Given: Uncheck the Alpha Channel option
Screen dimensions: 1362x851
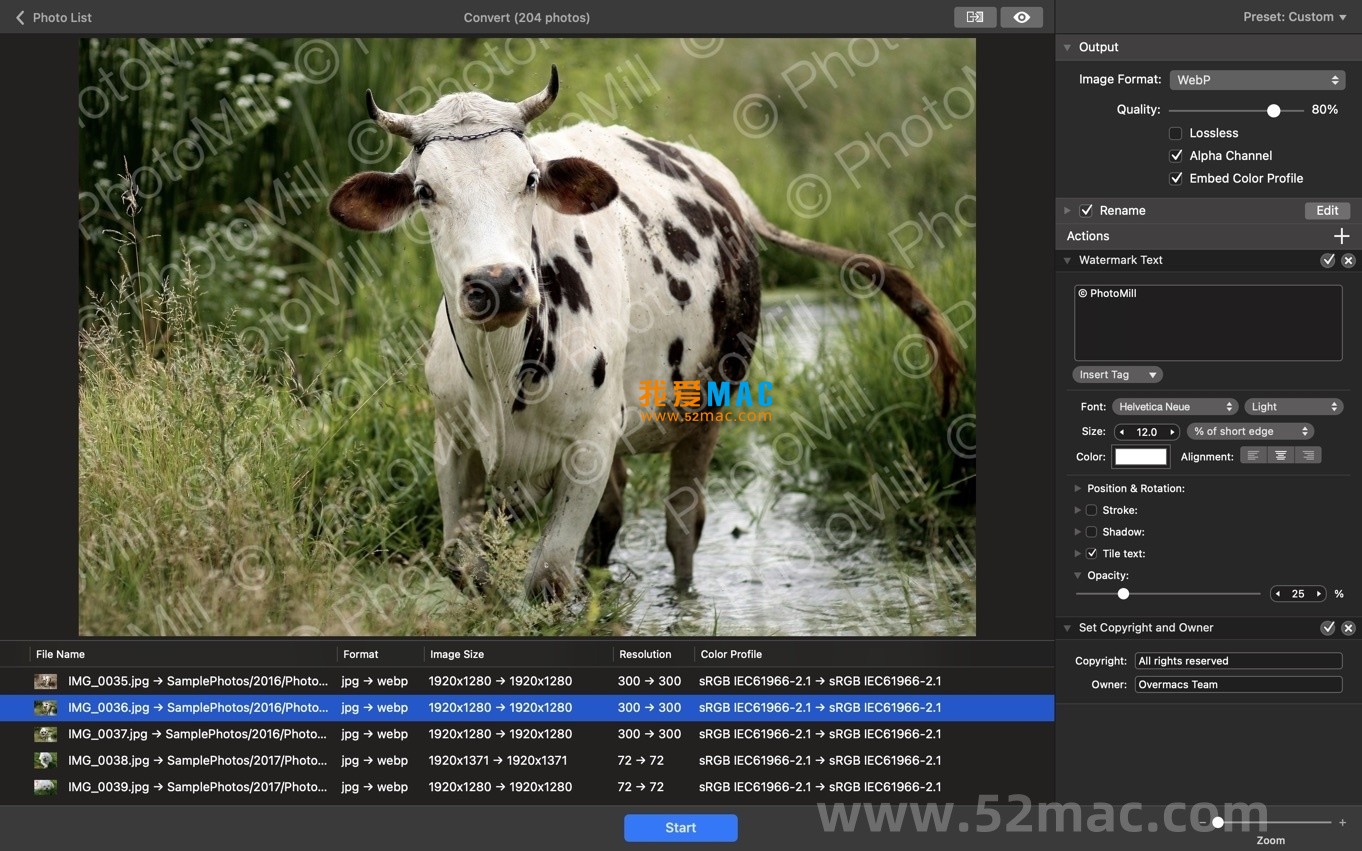Looking at the screenshot, I should pyautogui.click(x=1176, y=155).
